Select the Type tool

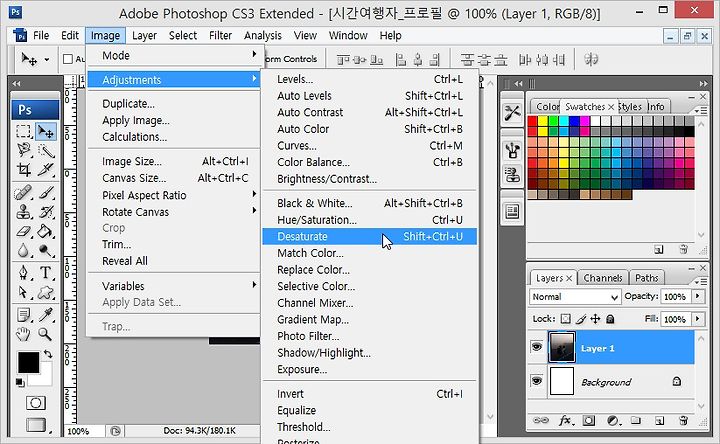46,272
